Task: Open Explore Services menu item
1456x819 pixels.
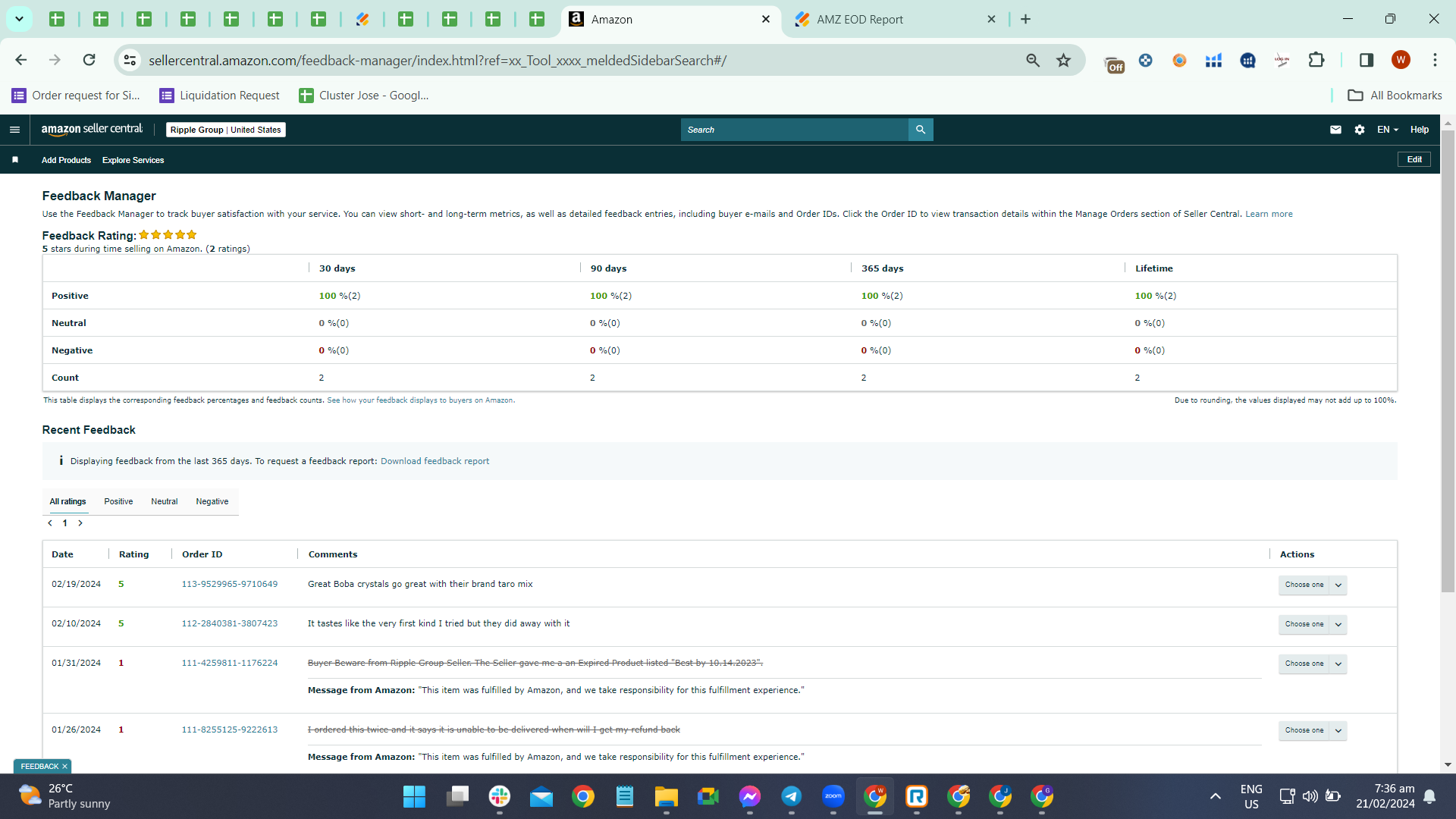Action: [x=133, y=160]
